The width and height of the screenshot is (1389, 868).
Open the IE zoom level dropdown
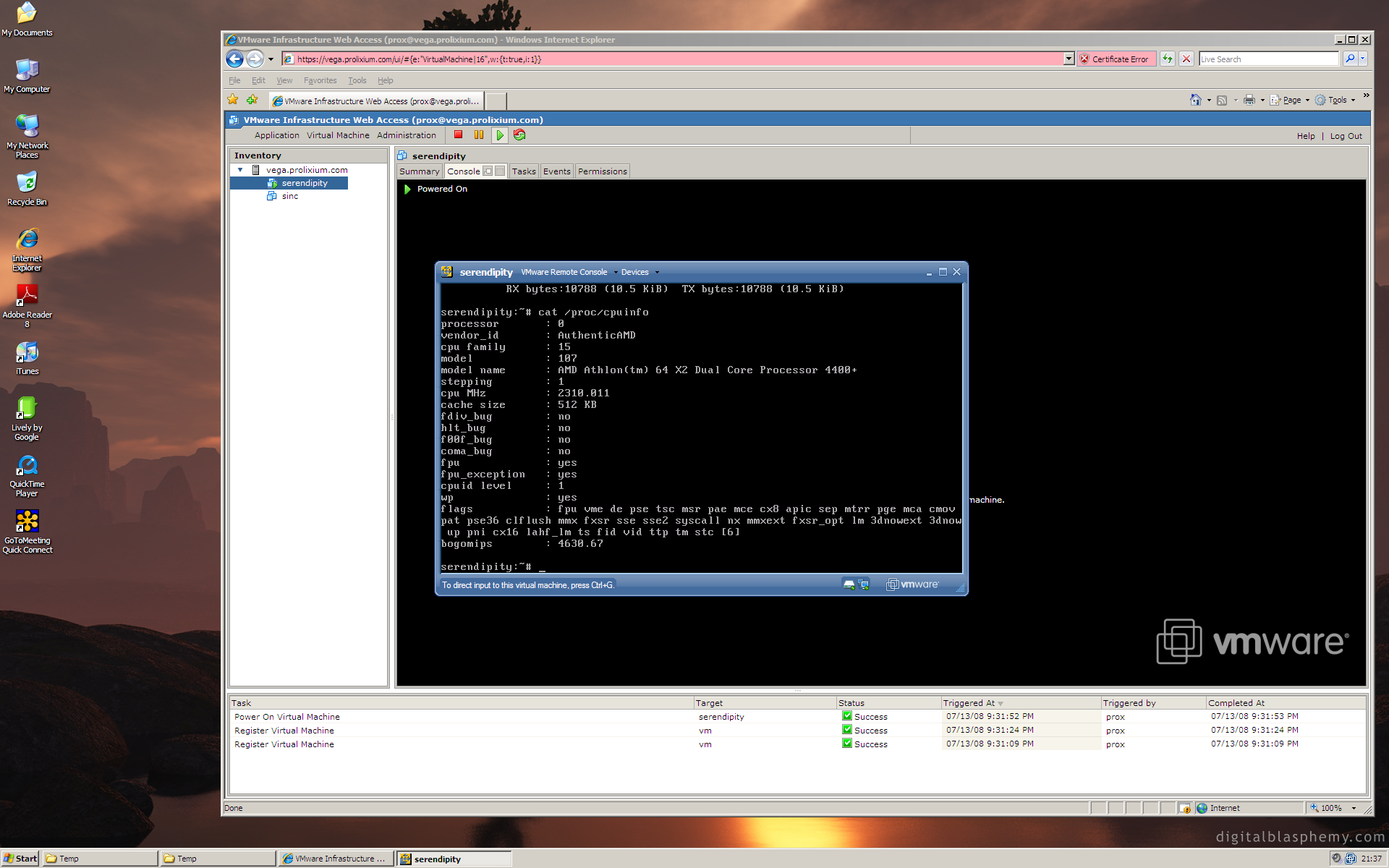tap(1354, 808)
